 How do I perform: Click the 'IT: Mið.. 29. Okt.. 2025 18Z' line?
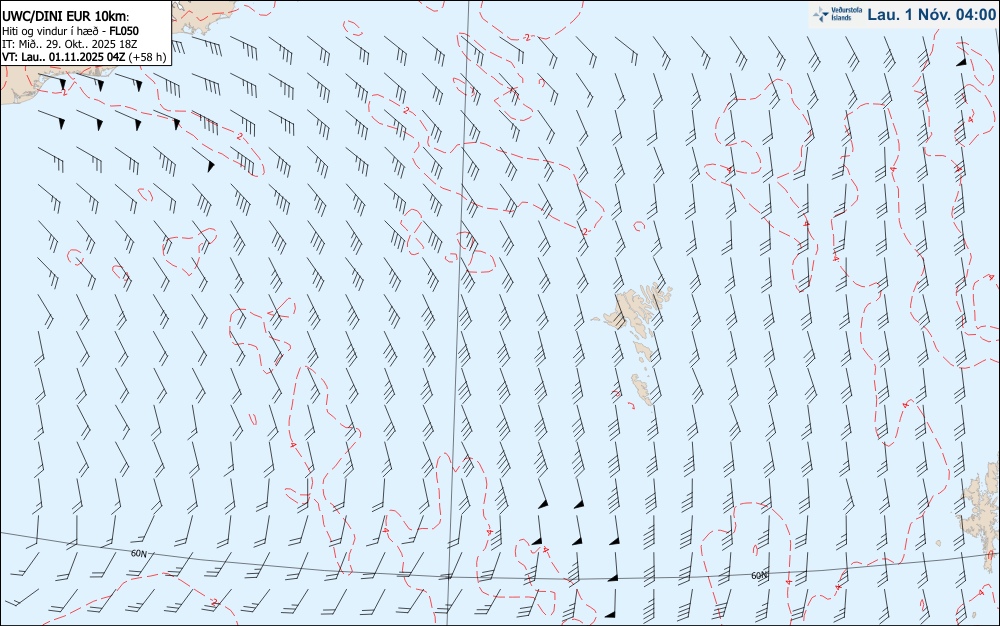[70, 44]
